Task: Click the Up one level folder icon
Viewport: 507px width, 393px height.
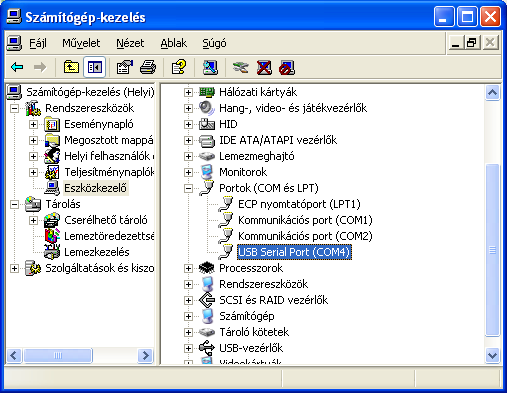Action: pyautogui.click(x=71, y=67)
